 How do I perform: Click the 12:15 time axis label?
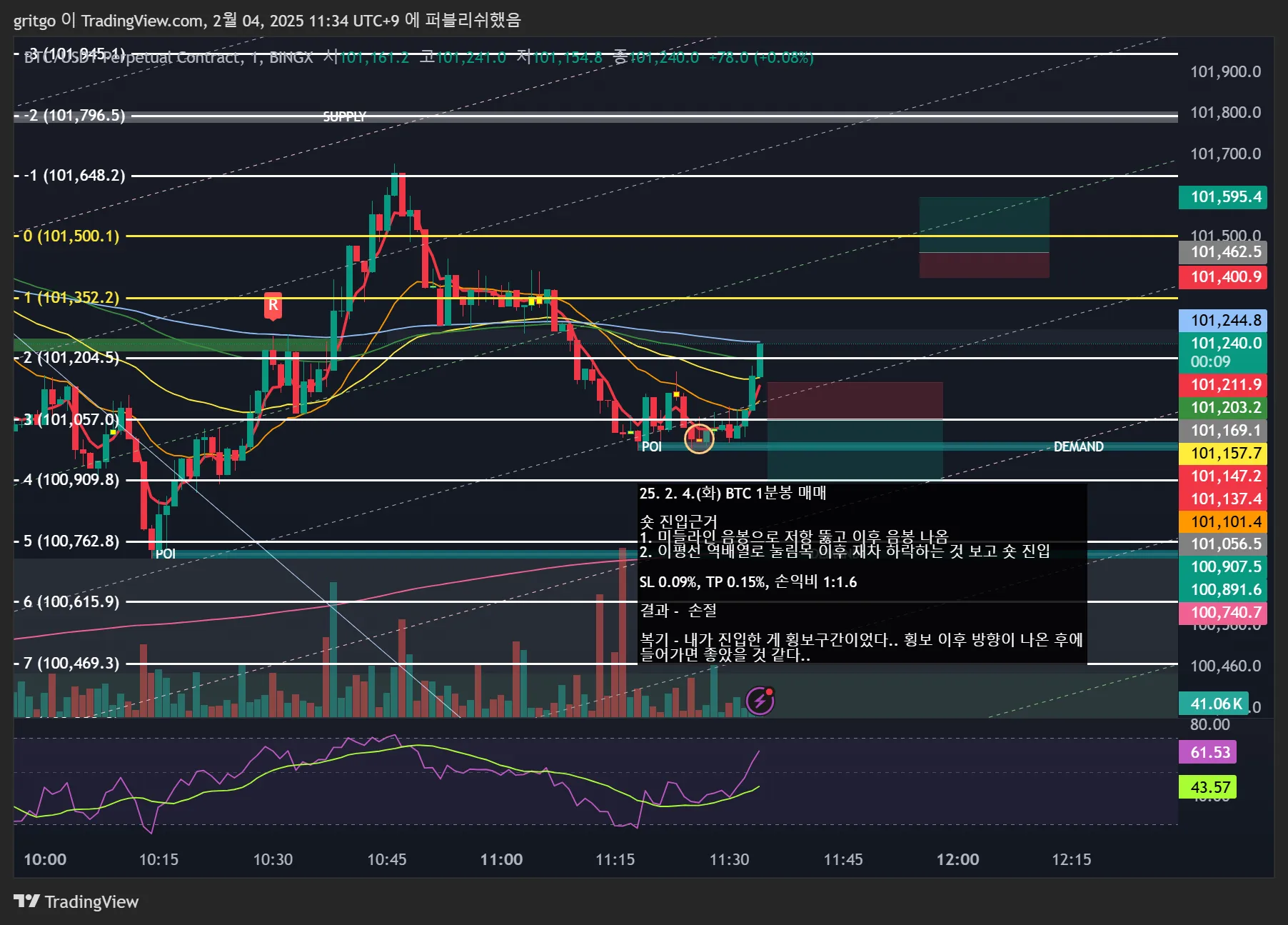tap(1072, 859)
